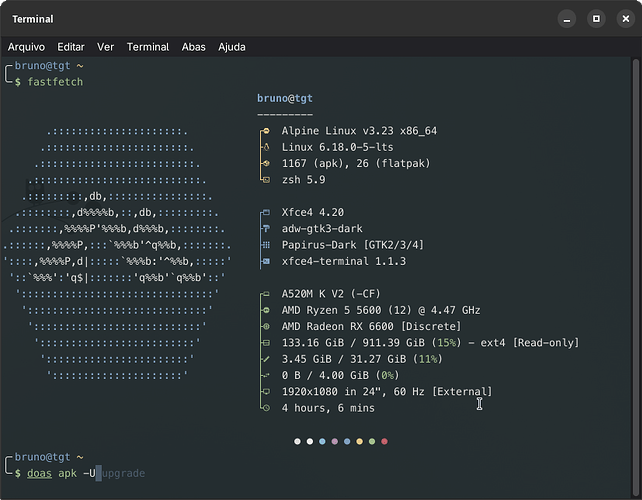
Task: Click the display icon next to 1920x1080
Action: click(265, 392)
